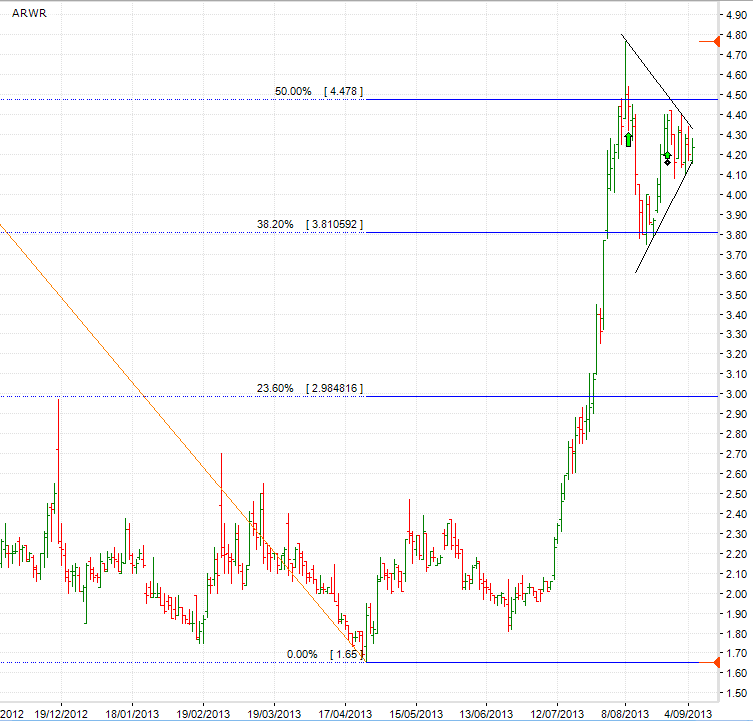Image resolution: width=753 pixels, height=721 pixels.
Task: Click the 4.90 price axis label
Action: pos(737,15)
